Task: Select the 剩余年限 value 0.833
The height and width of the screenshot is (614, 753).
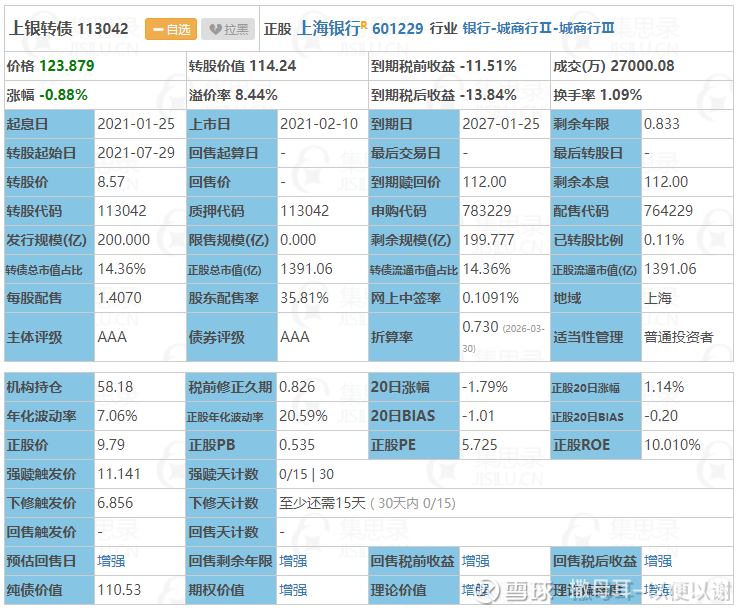Action: coord(662,124)
